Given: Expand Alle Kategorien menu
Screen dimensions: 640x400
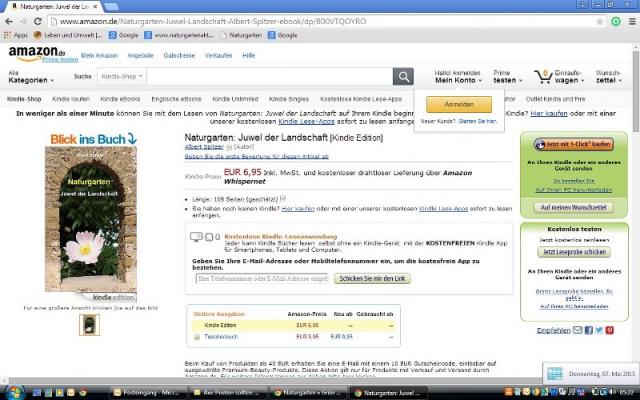Looking at the screenshot, I should (x=31, y=77).
